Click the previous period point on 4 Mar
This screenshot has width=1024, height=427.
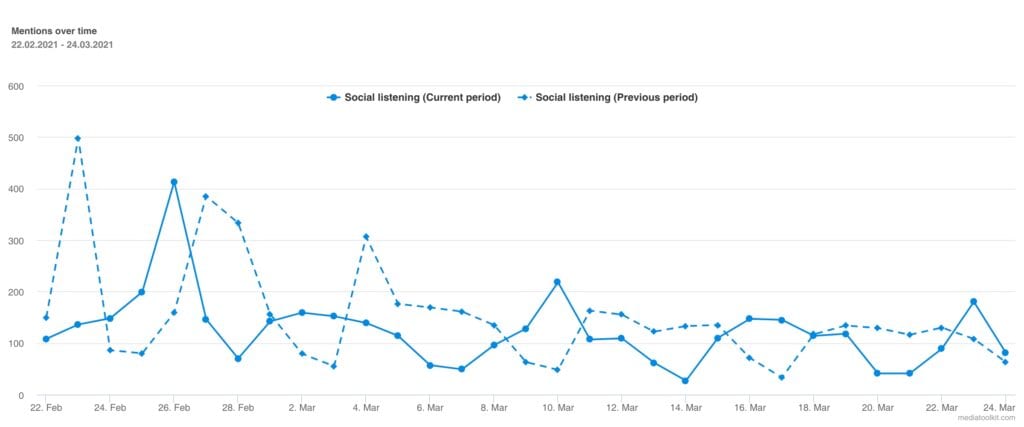pyautogui.click(x=366, y=237)
